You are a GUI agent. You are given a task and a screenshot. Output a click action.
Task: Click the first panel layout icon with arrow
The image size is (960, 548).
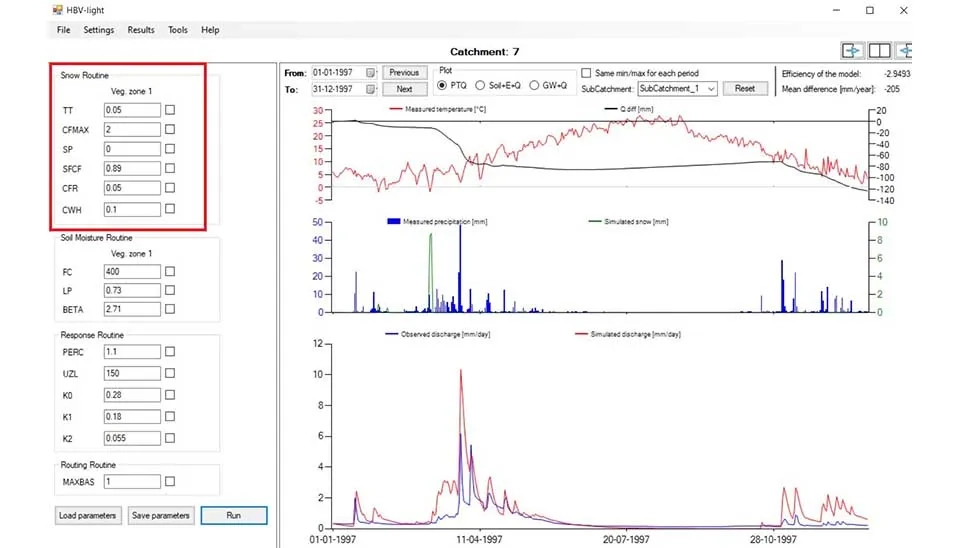(x=852, y=51)
